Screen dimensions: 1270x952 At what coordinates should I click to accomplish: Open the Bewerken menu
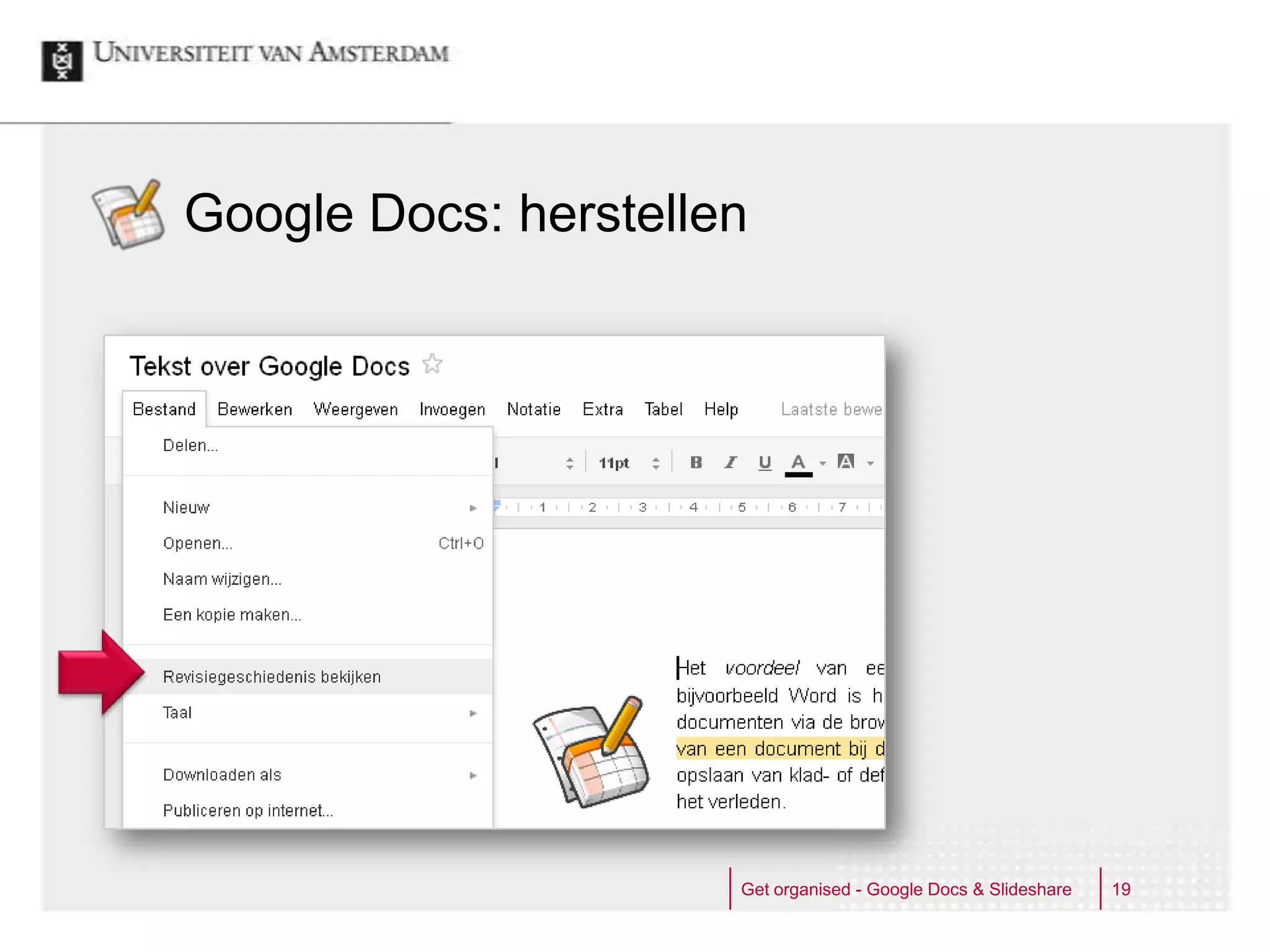(255, 409)
